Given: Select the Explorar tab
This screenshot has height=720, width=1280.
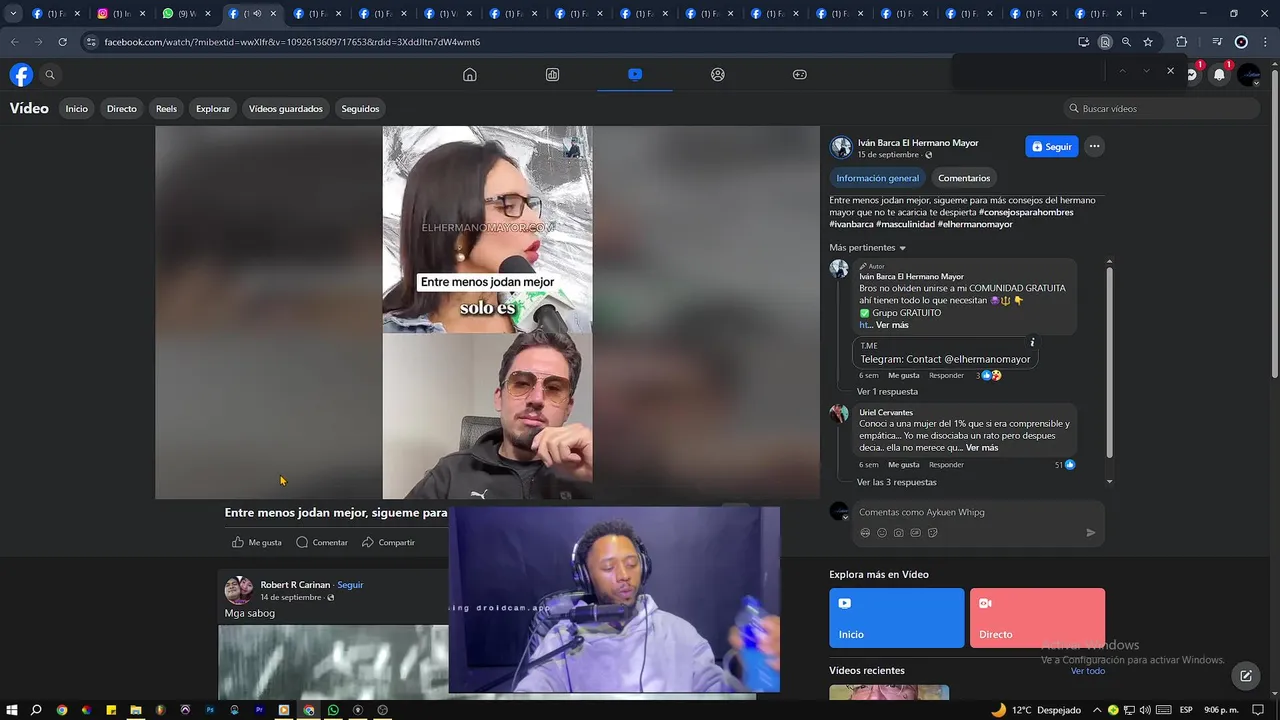Looking at the screenshot, I should pyautogui.click(x=213, y=109).
